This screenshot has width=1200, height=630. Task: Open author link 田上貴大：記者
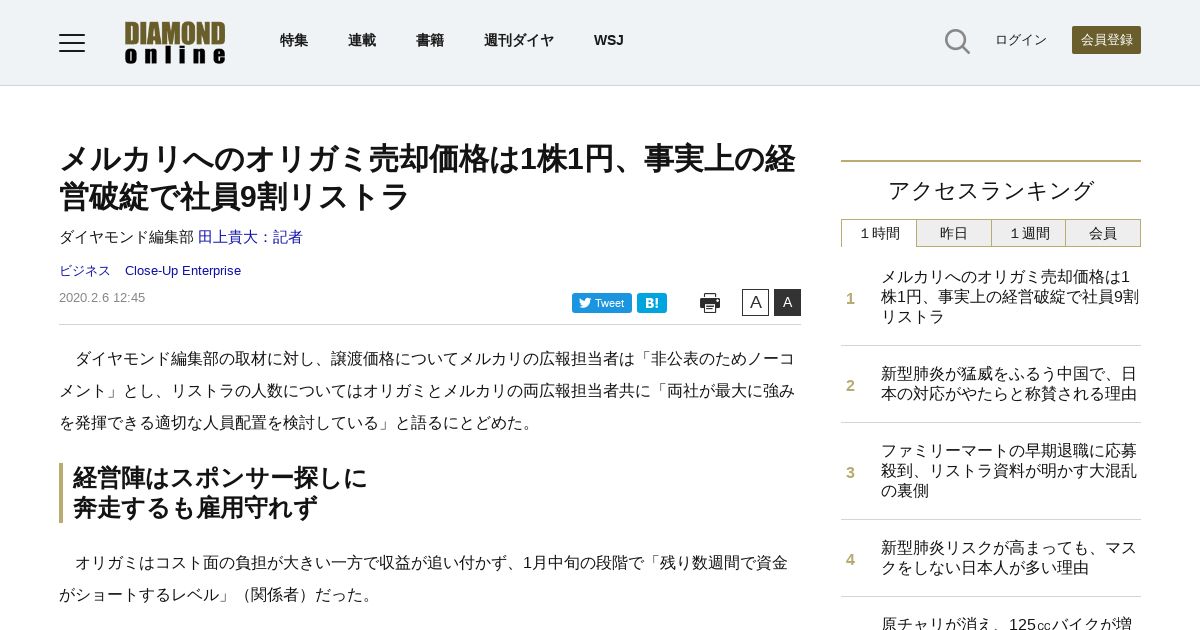[250, 237]
